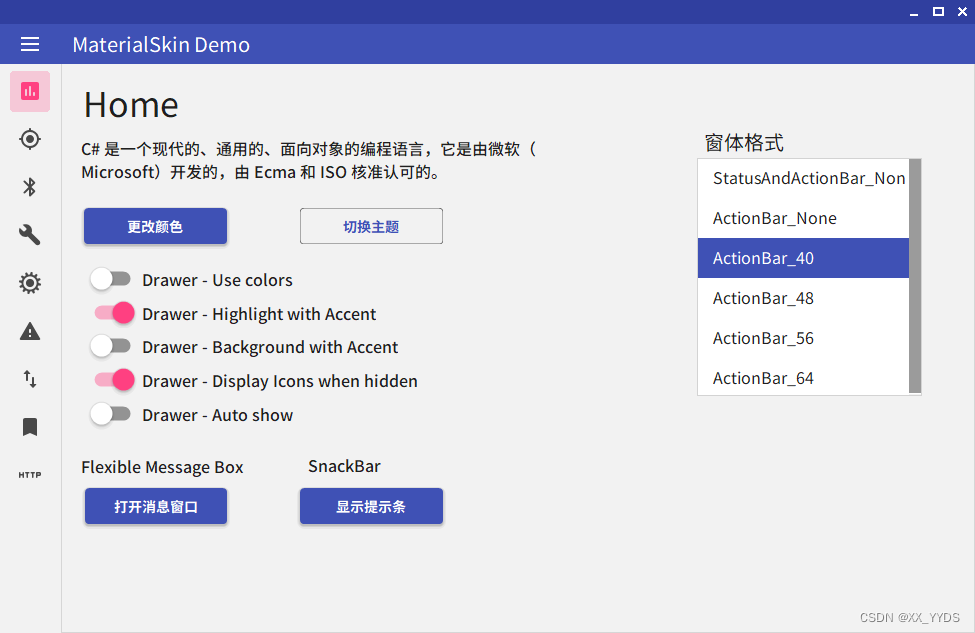
Task: Choose ActionBar_48 from the list
Action: click(803, 298)
